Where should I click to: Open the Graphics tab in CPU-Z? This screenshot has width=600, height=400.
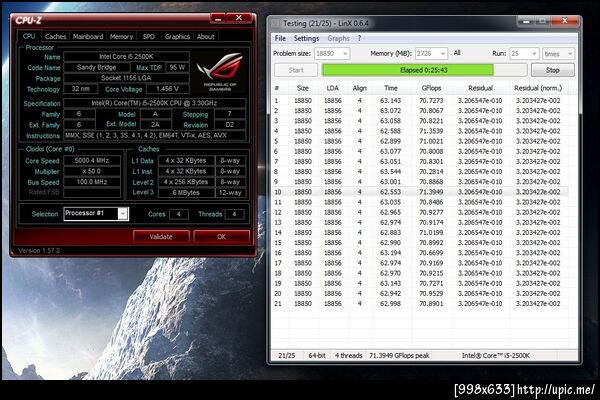(177, 36)
